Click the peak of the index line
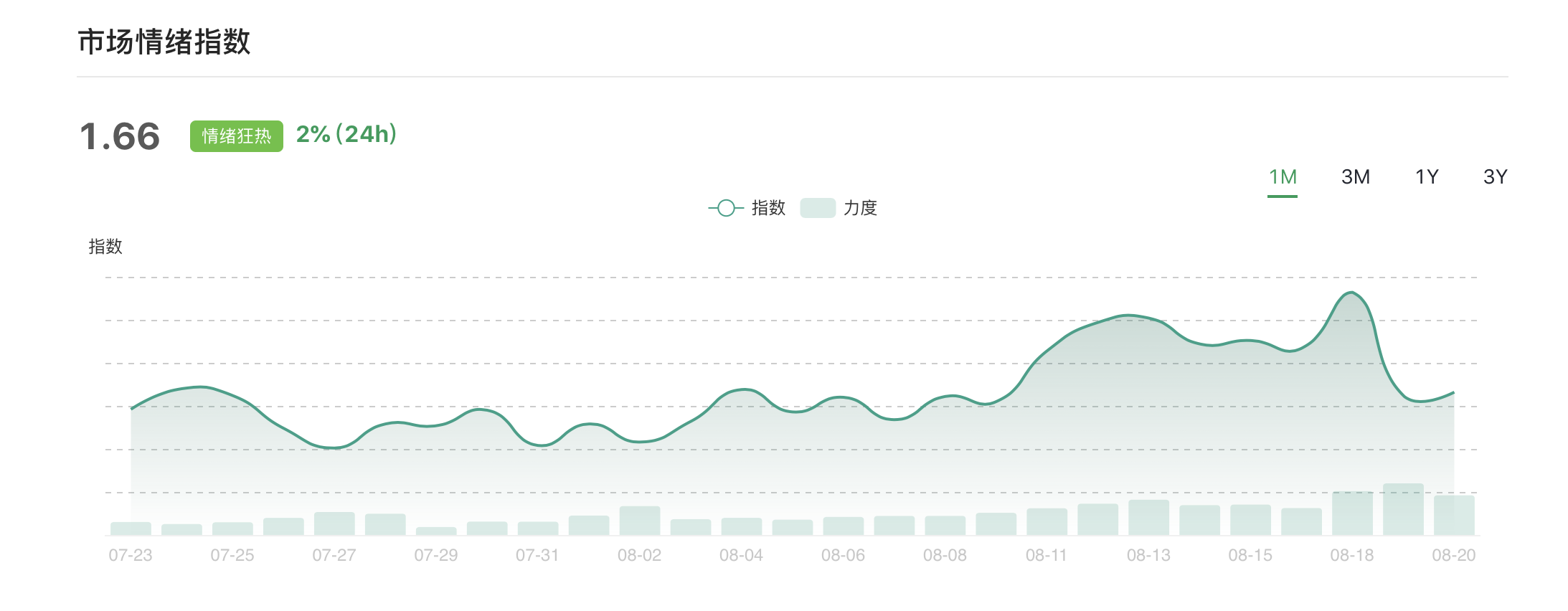The image size is (1568, 611). (1351, 293)
